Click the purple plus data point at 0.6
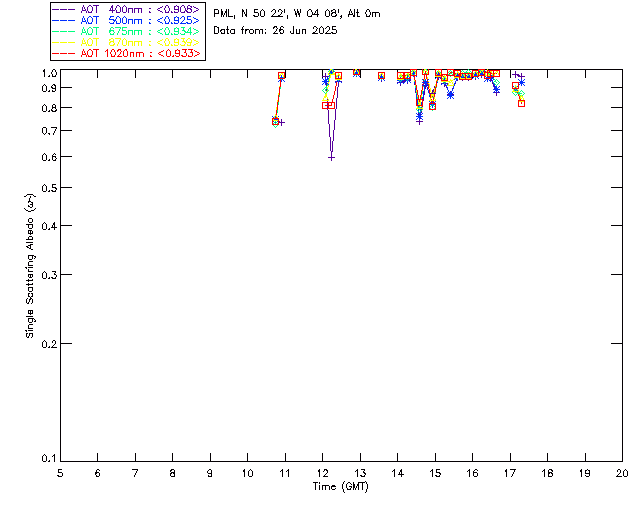The width and height of the screenshot is (640, 512). tap(331, 158)
